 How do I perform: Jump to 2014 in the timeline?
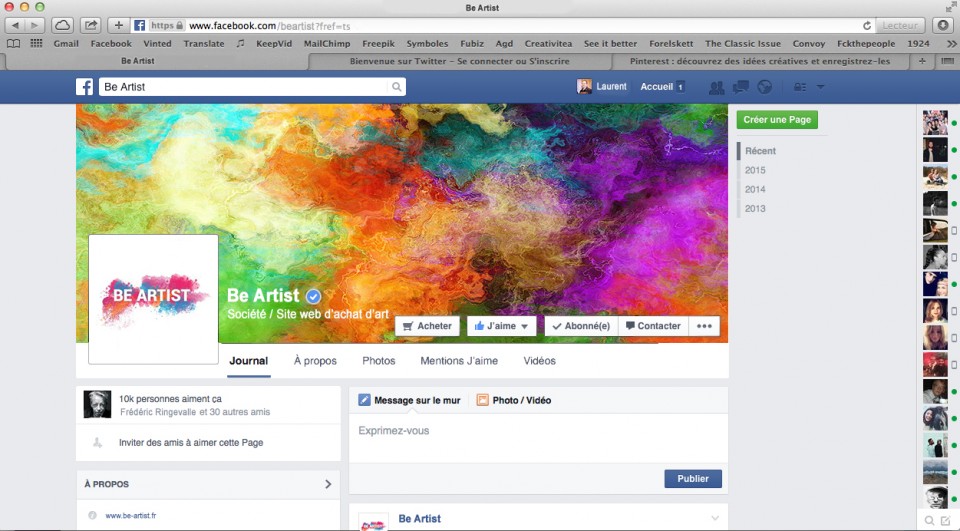pos(755,189)
